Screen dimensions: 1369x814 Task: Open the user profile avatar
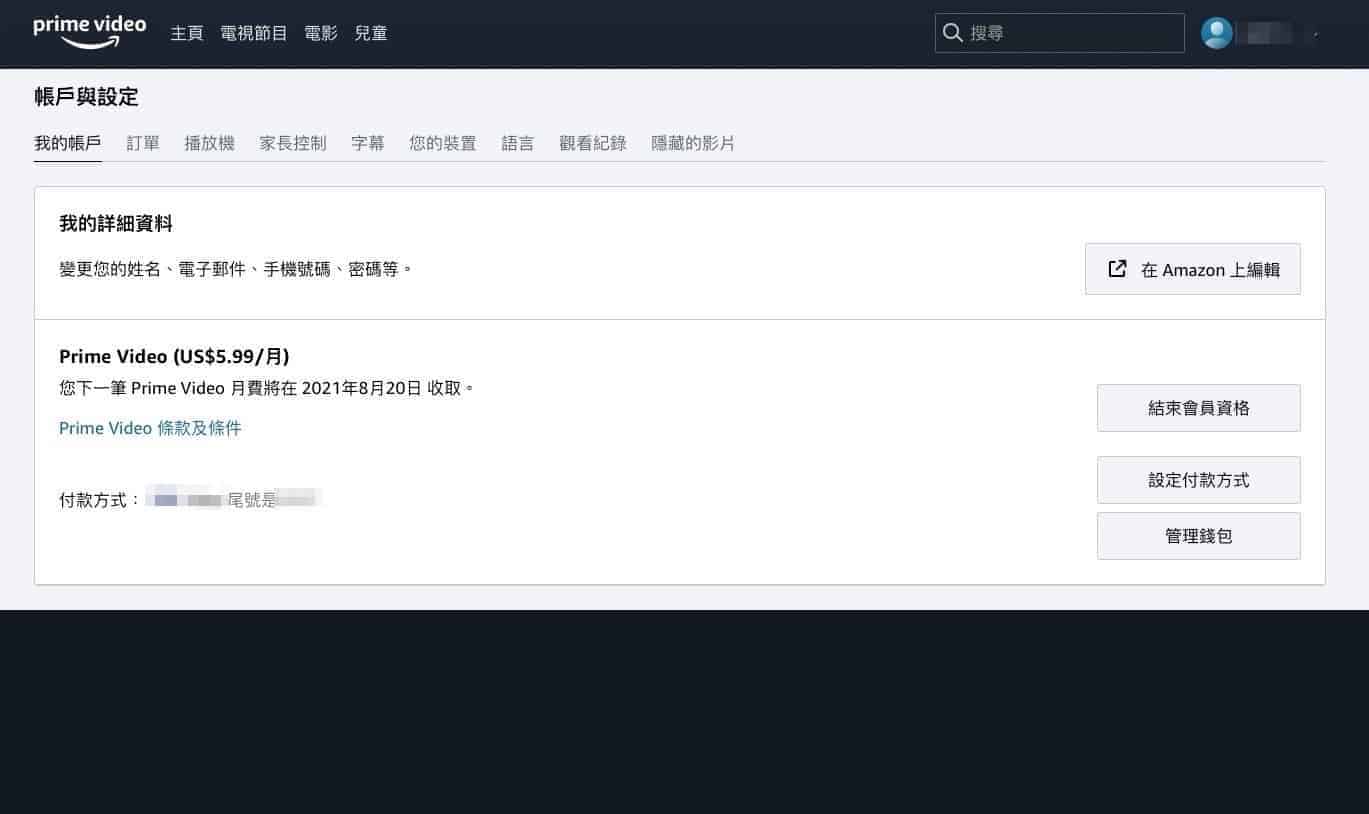tap(1216, 33)
